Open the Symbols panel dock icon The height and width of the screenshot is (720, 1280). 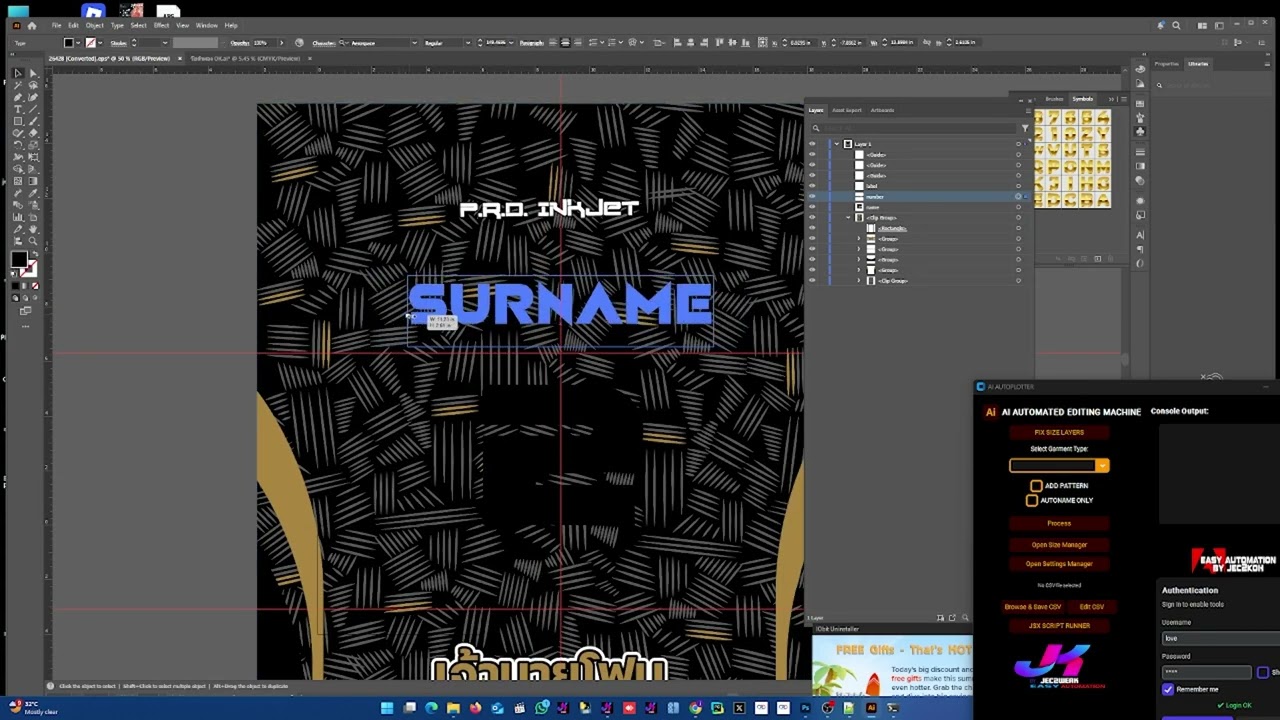(x=1140, y=131)
